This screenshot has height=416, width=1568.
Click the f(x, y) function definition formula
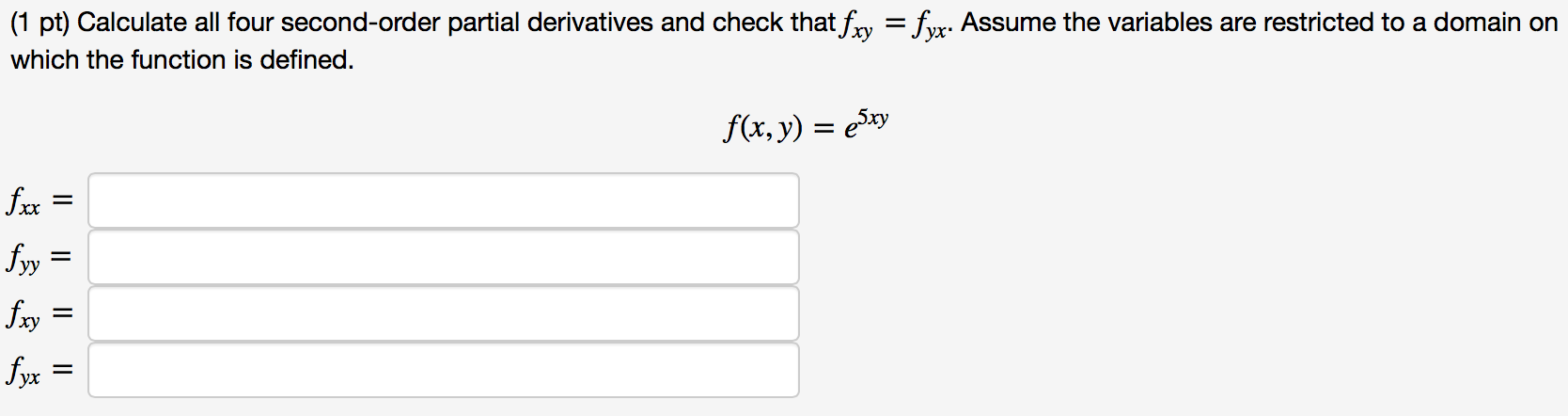coord(805,126)
